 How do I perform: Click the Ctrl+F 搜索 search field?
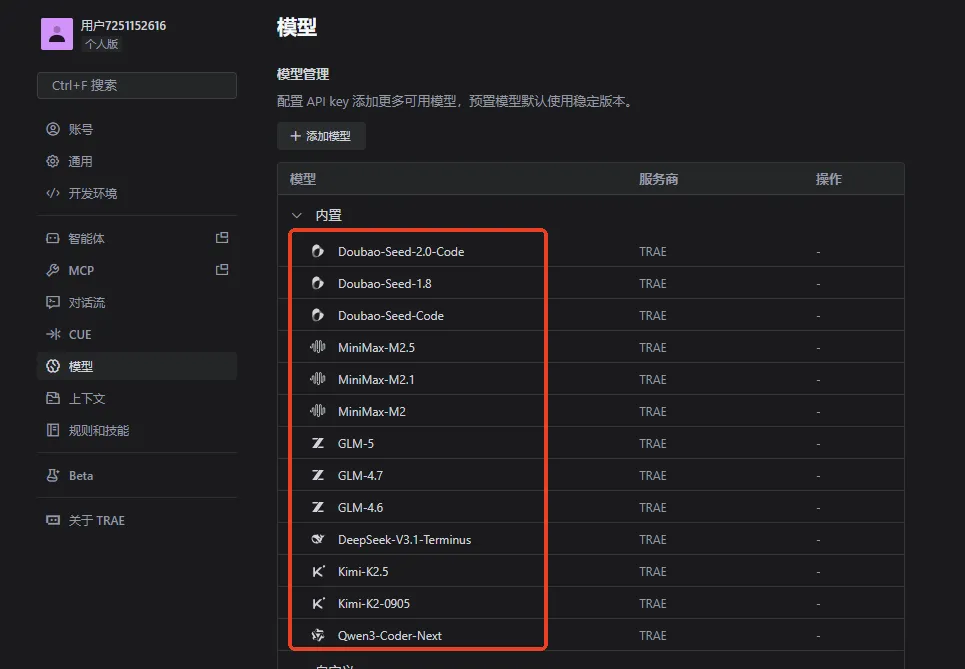tap(137, 86)
